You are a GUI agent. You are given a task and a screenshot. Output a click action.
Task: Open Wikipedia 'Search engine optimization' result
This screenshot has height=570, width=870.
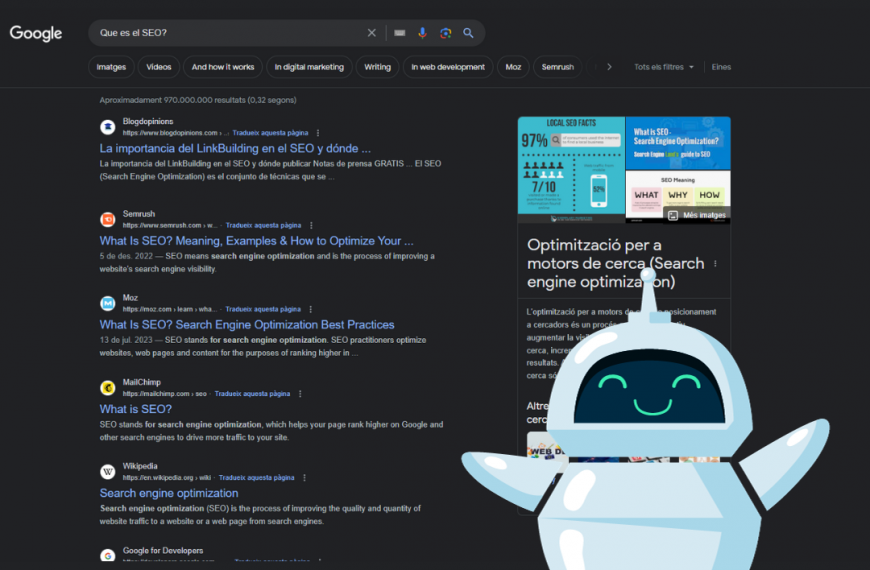[169, 493]
